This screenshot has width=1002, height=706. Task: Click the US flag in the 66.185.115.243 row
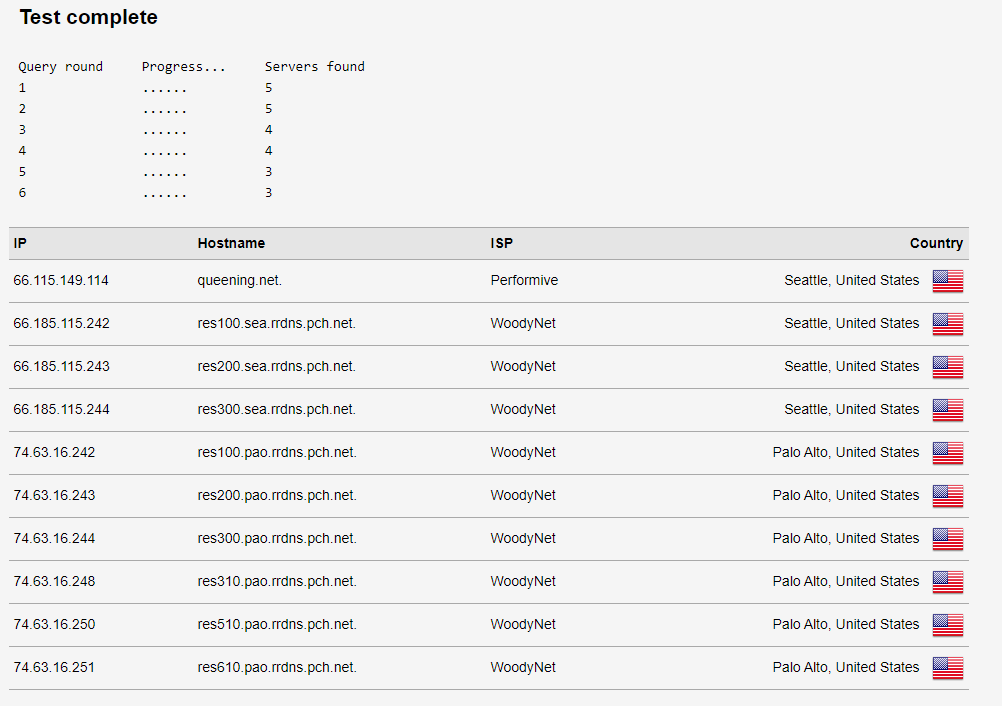click(948, 367)
